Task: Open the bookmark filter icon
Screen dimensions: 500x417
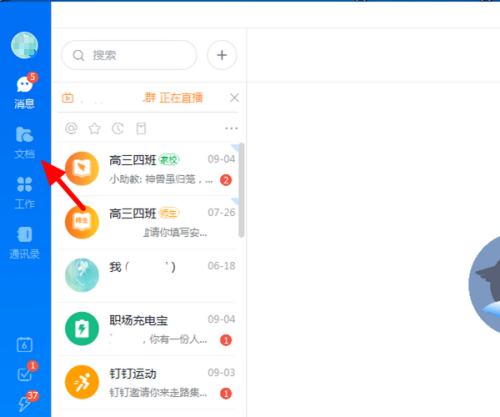Action: coord(141,128)
